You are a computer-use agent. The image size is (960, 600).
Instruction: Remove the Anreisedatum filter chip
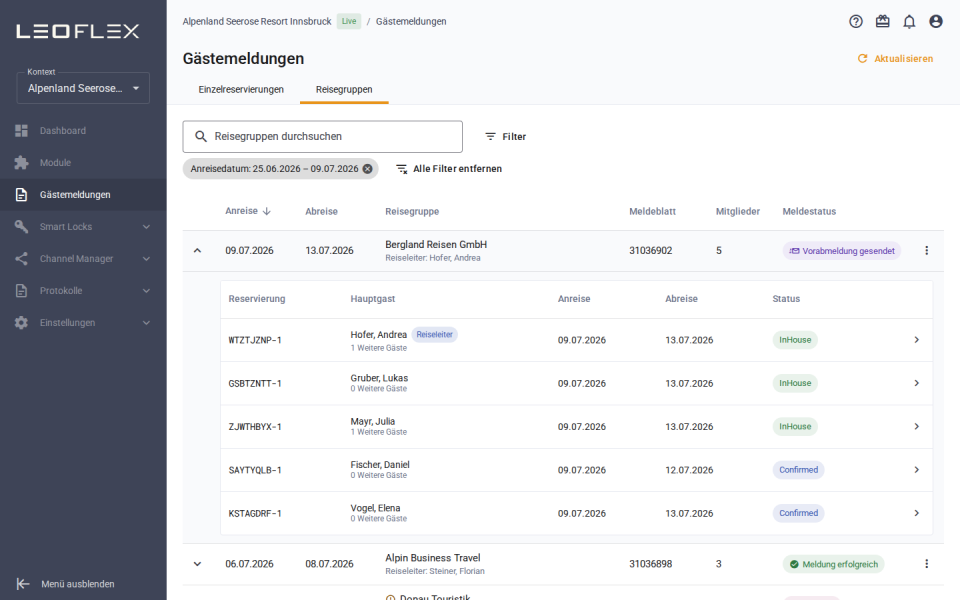367,169
